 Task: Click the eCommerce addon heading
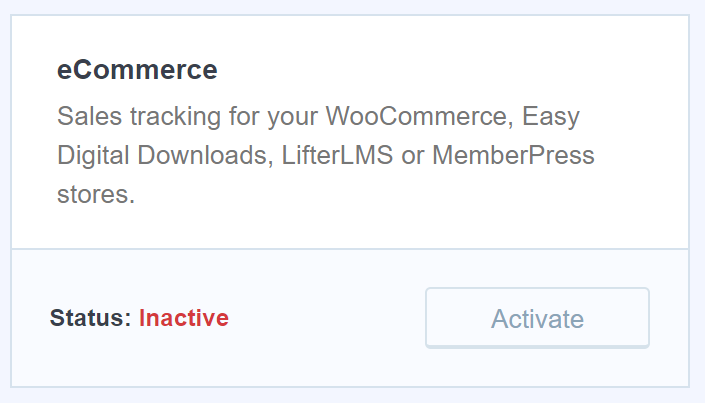[x=137, y=70]
